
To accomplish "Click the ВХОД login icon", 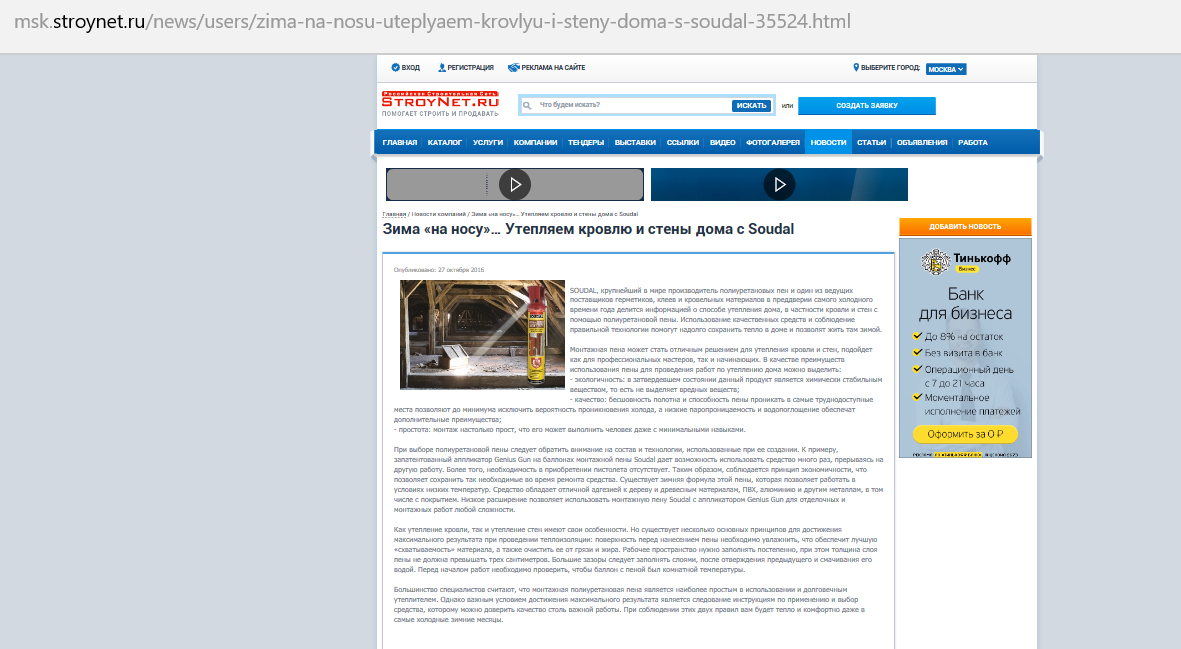I will (x=395, y=68).
